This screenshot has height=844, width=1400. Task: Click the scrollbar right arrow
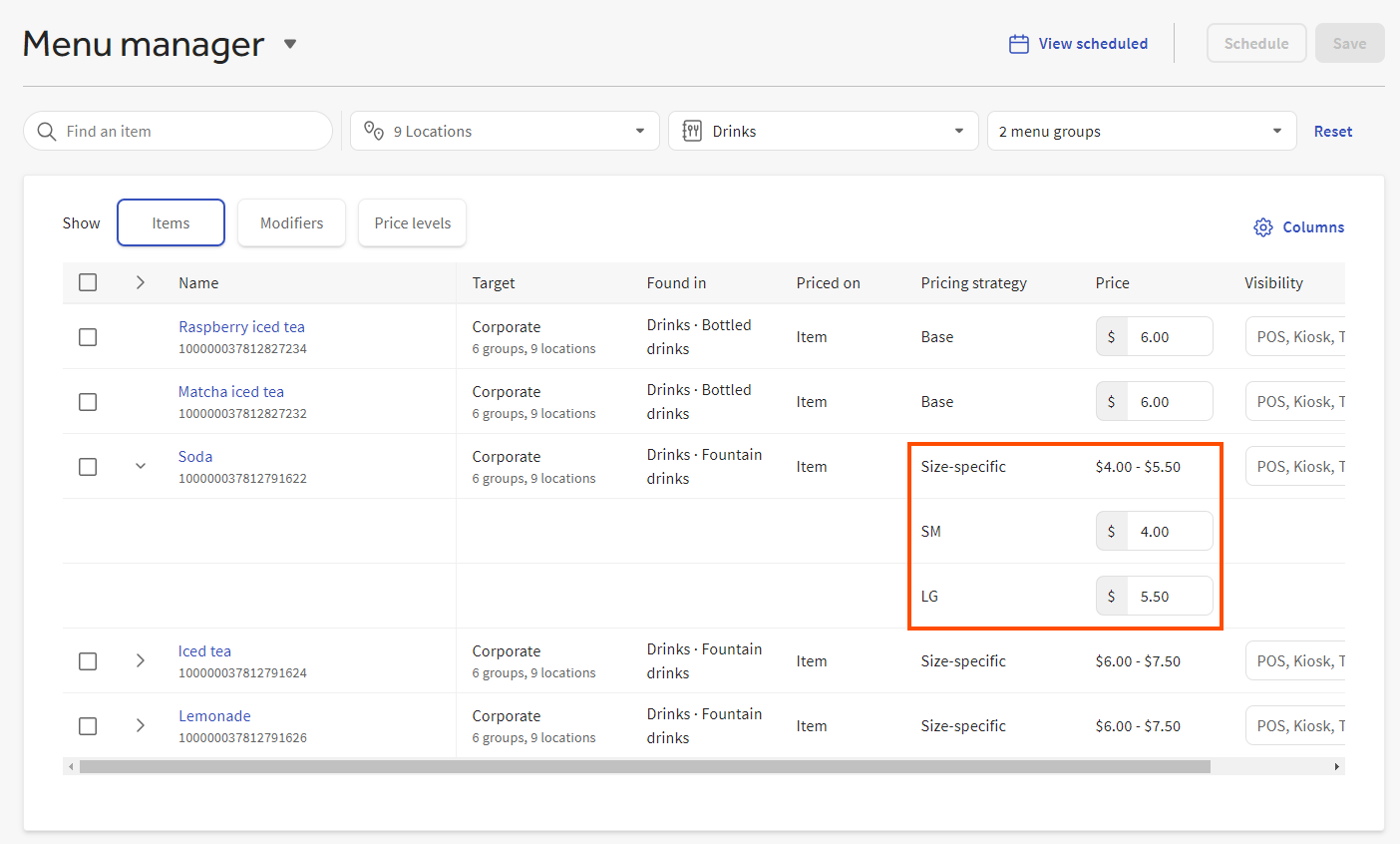tap(1337, 766)
